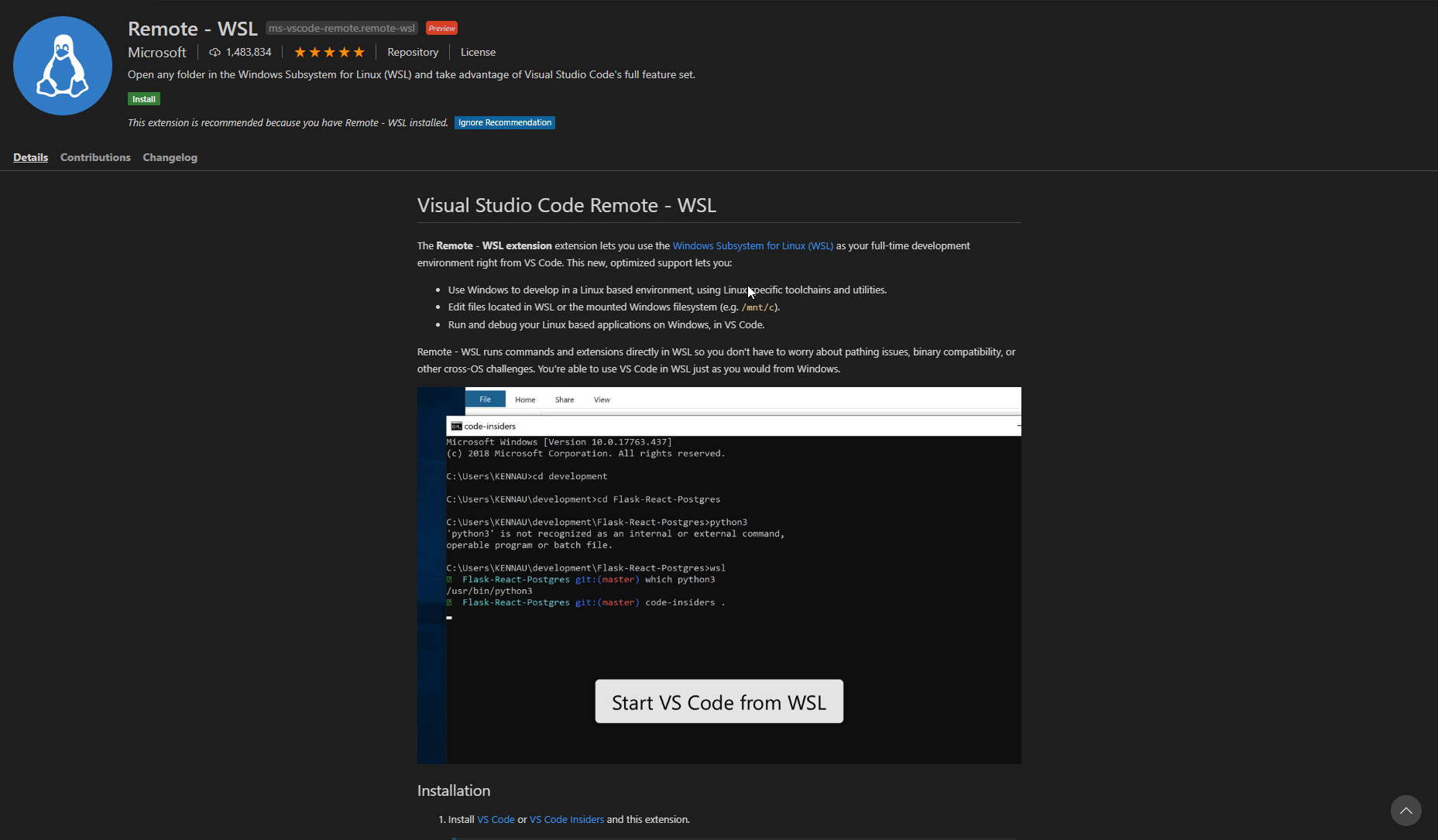The image size is (1438, 840).
Task: Switch to the Changelog tab
Action: point(170,157)
